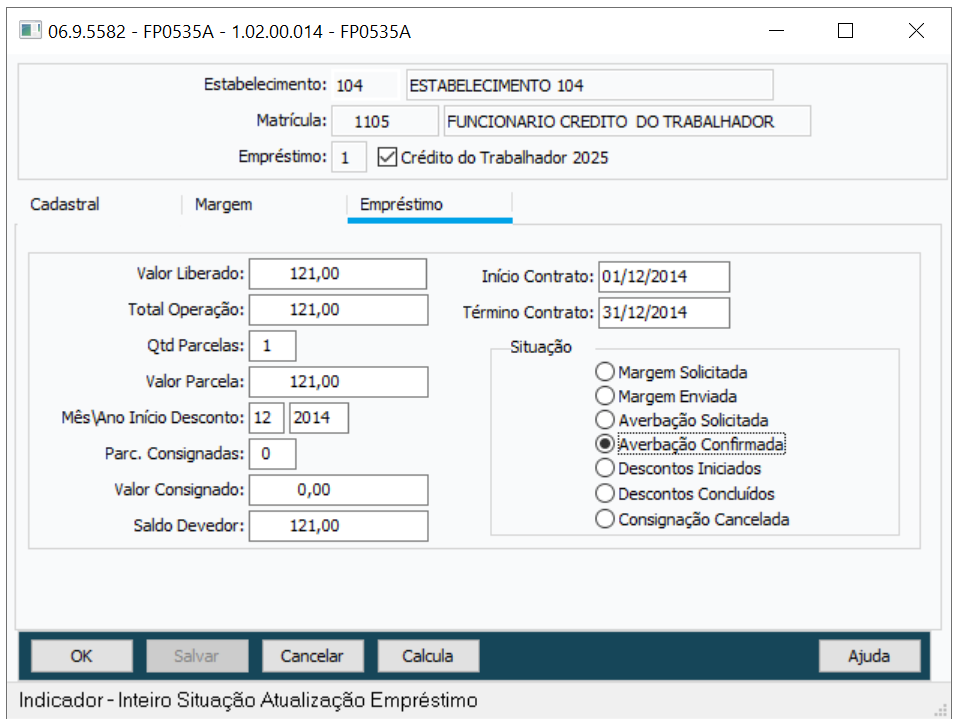Image resolution: width=957 pixels, height=728 pixels.
Task: Switch to the Cadastral tab
Action: click(65, 204)
